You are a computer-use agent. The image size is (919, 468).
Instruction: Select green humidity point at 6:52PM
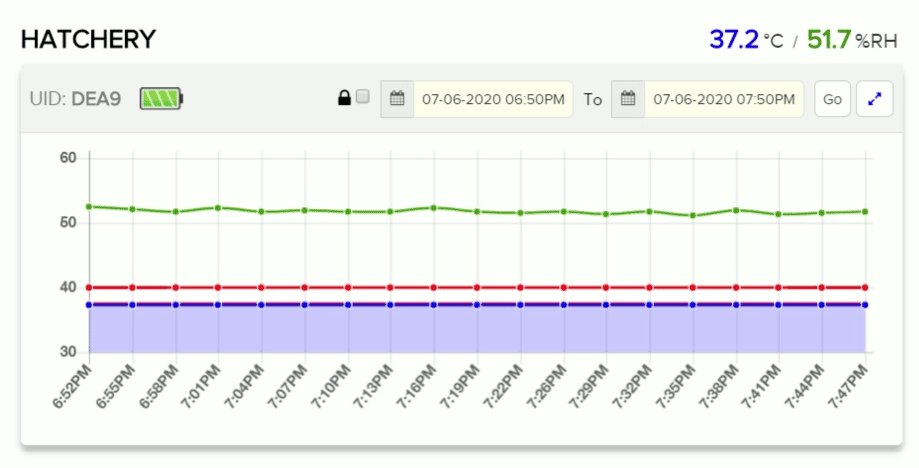click(89, 206)
